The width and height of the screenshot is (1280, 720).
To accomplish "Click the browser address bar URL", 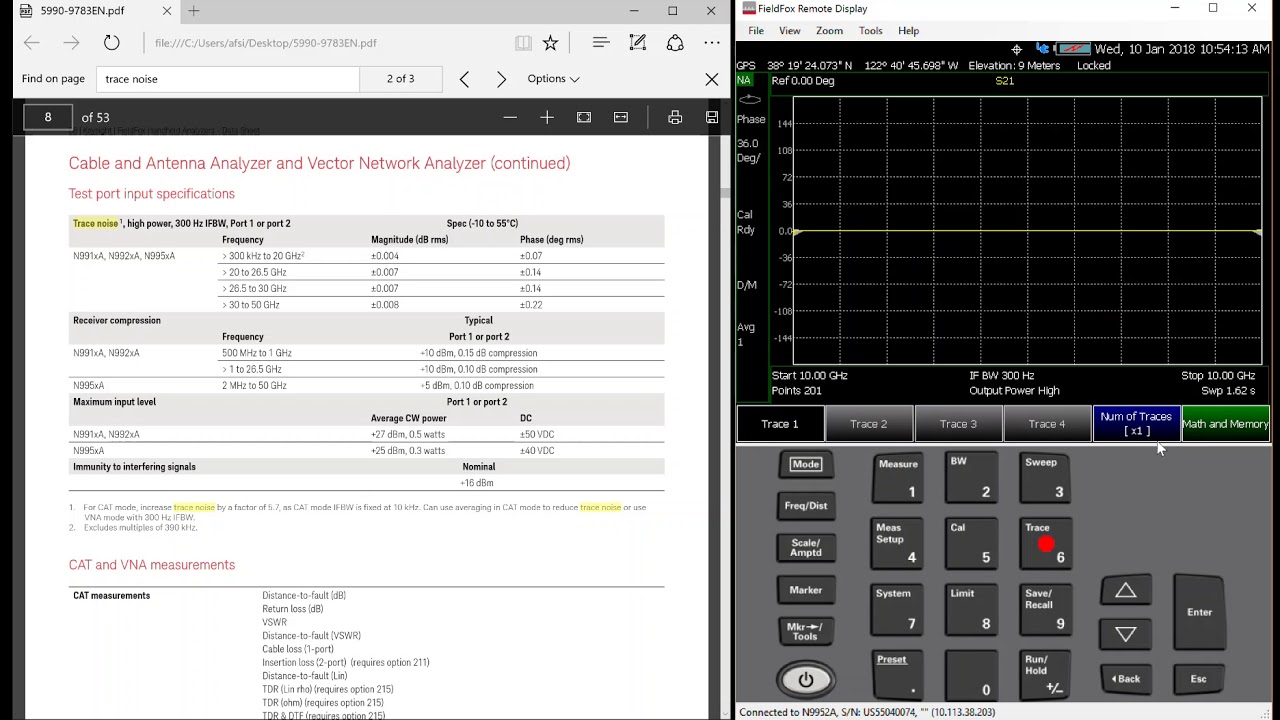I will (266, 43).
